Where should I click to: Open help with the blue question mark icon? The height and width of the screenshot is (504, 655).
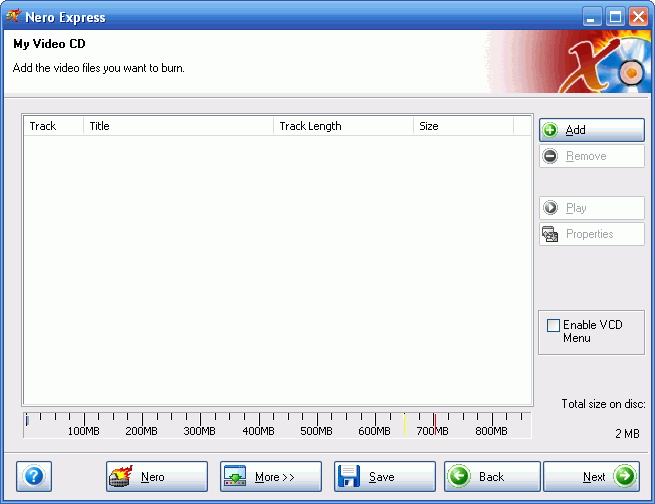click(34, 476)
